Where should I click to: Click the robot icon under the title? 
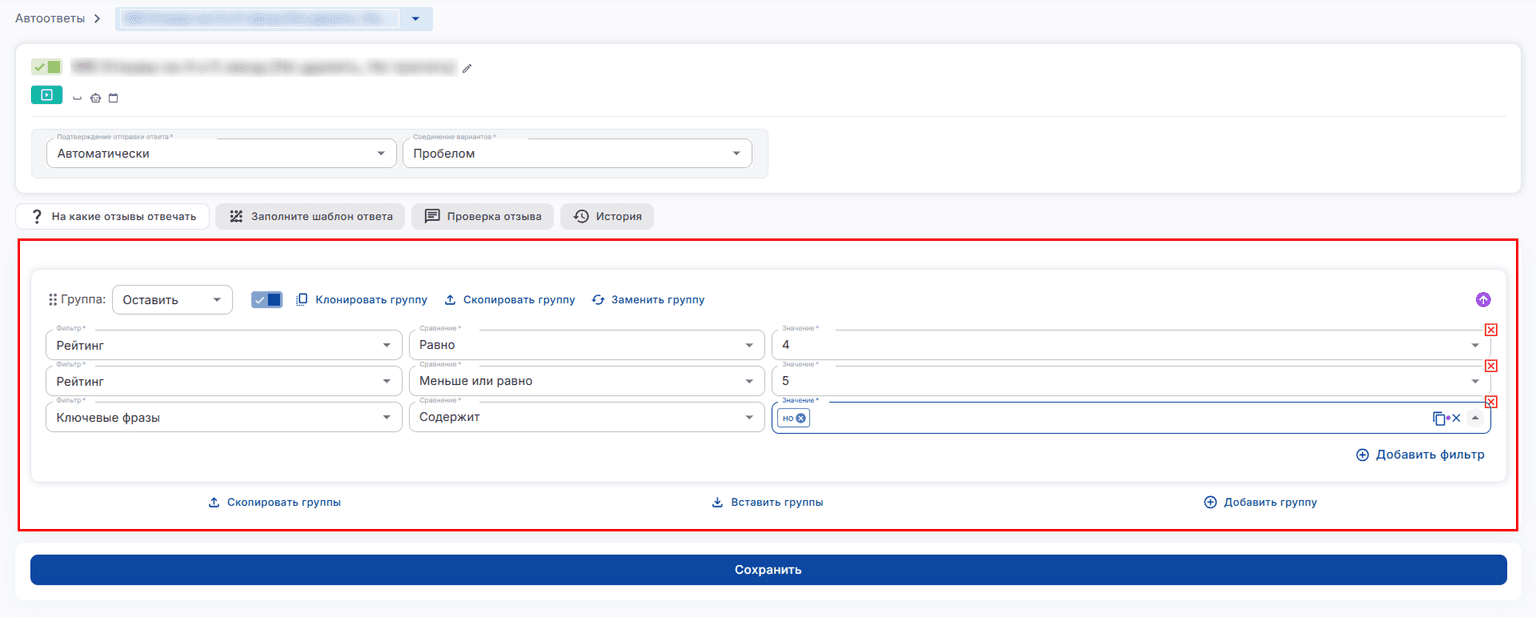(96, 98)
